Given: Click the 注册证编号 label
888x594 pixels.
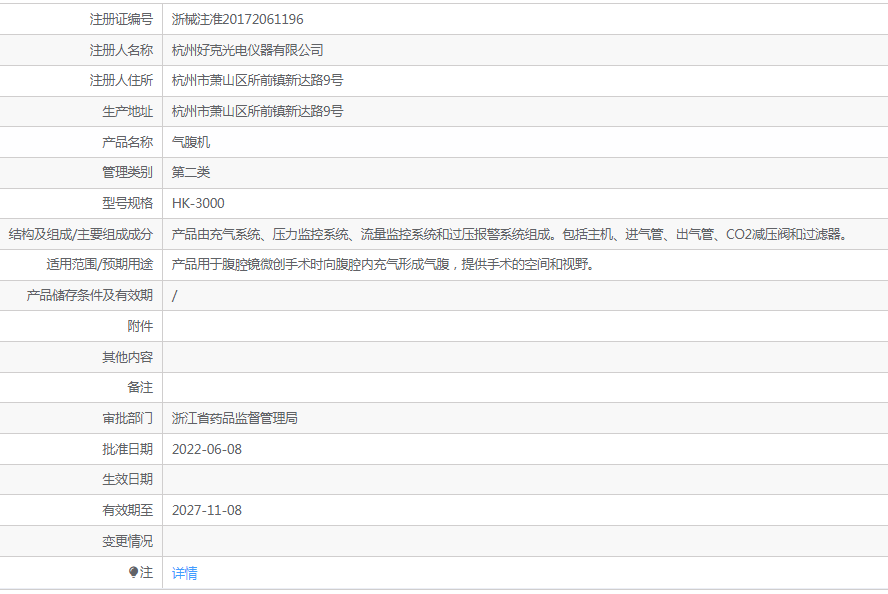Looking at the screenshot, I should point(121,19).
